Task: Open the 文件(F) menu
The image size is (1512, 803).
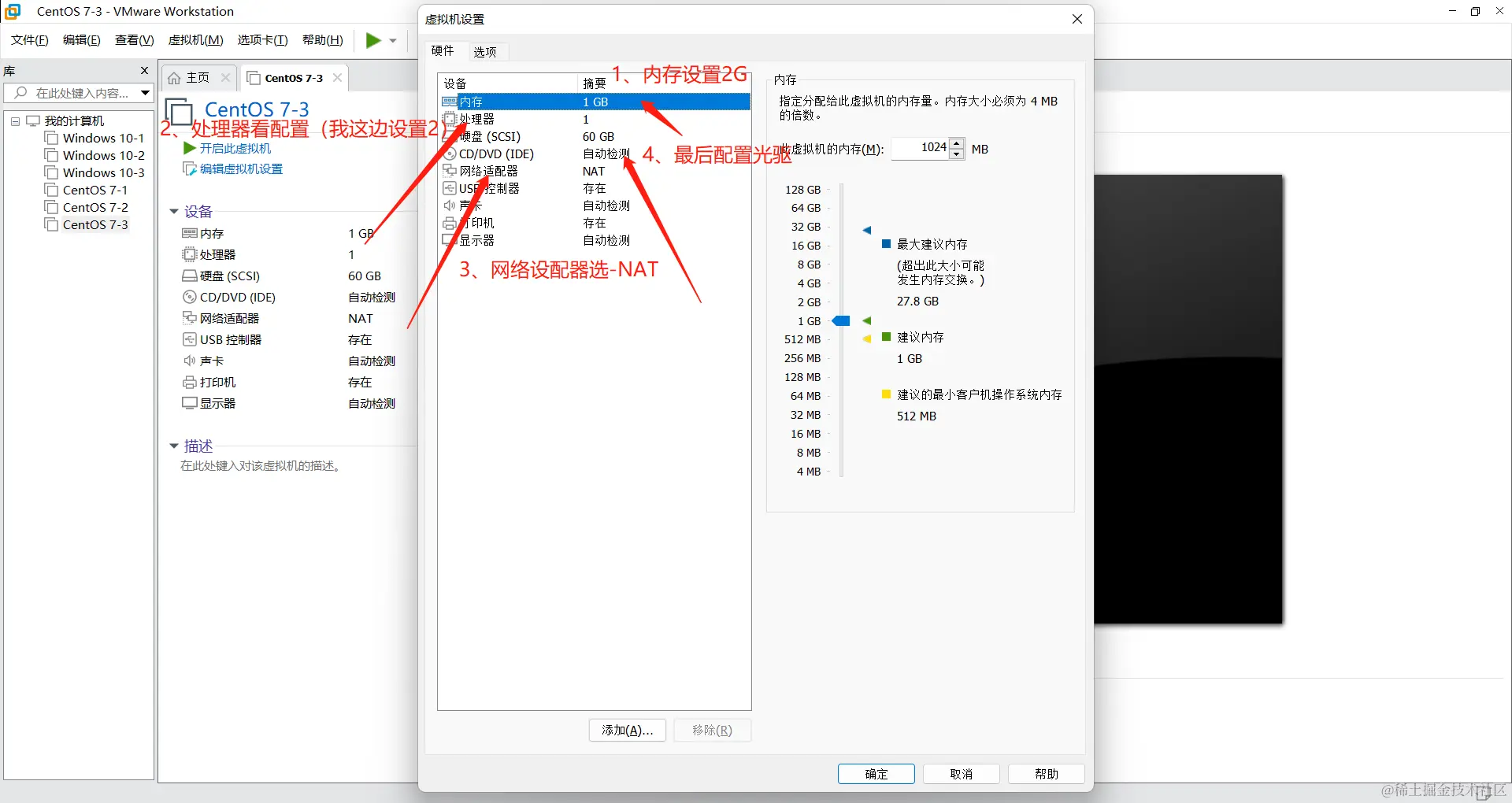Action: 30,40
